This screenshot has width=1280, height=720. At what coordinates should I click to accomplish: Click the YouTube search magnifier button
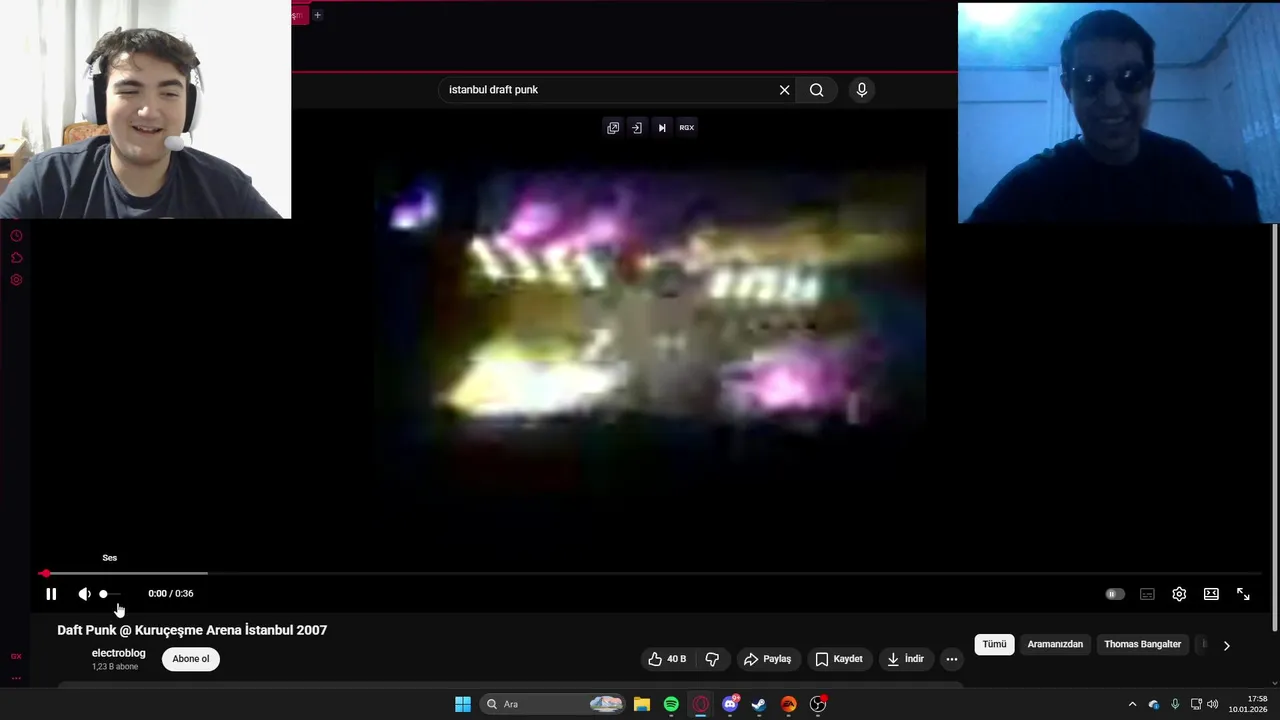pos(817,90)
